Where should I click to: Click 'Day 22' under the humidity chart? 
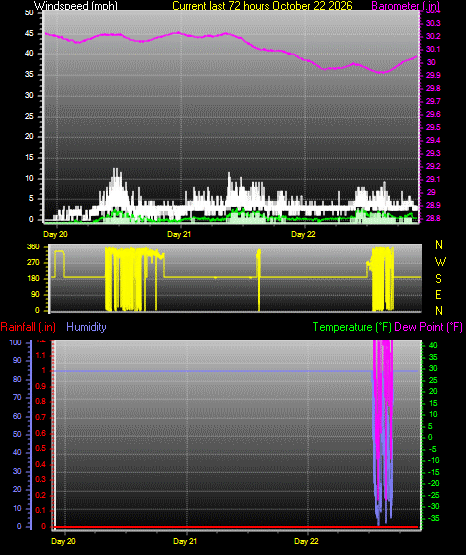click(x=306, y=541)
